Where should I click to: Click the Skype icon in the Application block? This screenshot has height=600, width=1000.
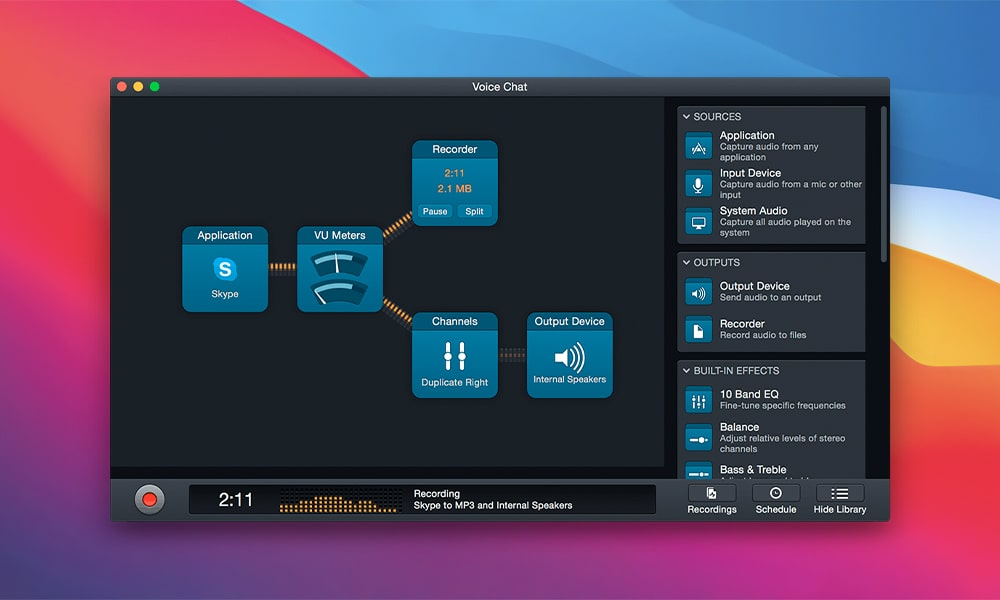(x=224, y=269)
